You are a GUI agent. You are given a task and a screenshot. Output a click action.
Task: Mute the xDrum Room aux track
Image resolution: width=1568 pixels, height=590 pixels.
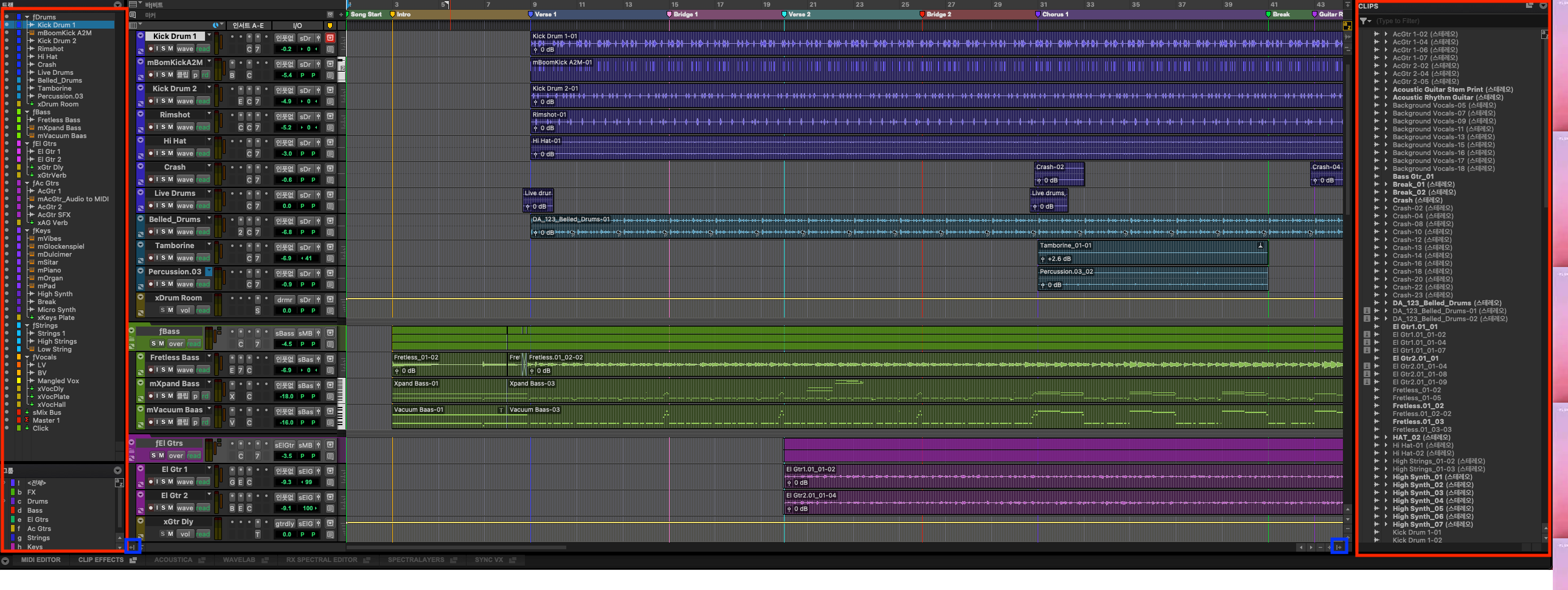pyautogui.click(x=170, y=311)
